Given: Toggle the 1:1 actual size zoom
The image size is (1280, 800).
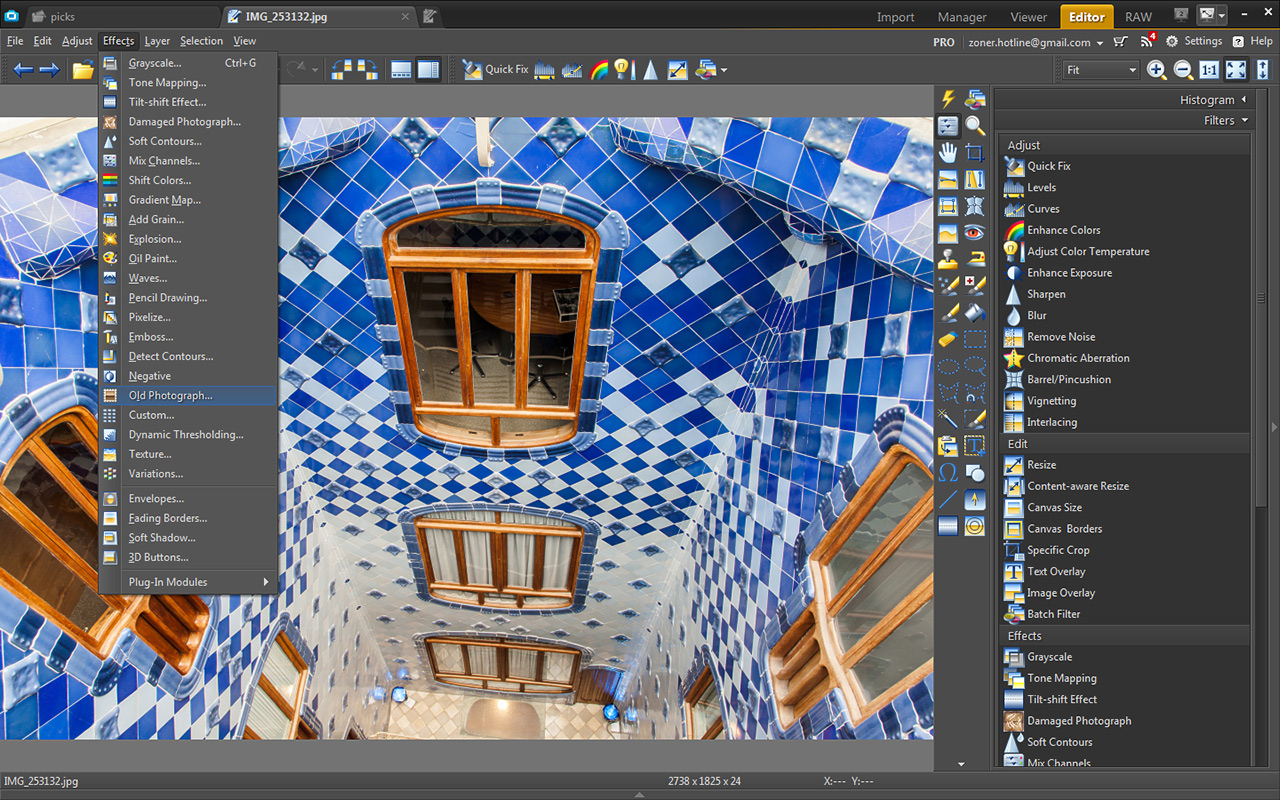Looking at the screenshot, I should 1209,70.
